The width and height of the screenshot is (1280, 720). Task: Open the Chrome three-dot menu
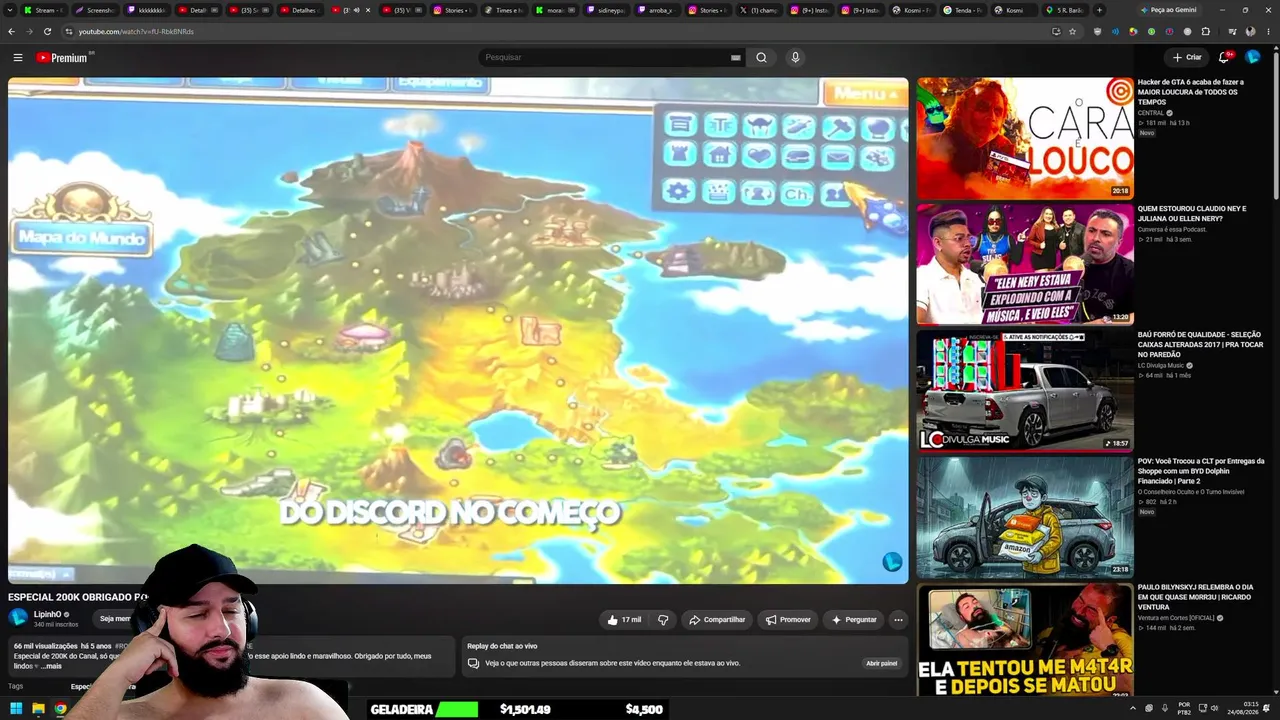pyautogui.click(x=1268, y=31)
